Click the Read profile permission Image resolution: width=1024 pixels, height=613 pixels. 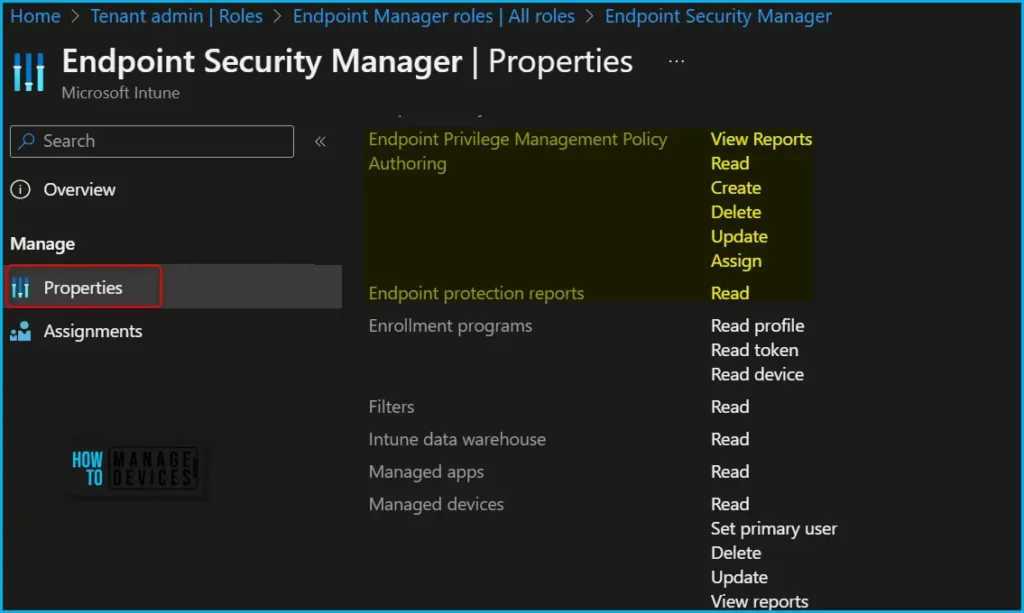click(758, 326)
